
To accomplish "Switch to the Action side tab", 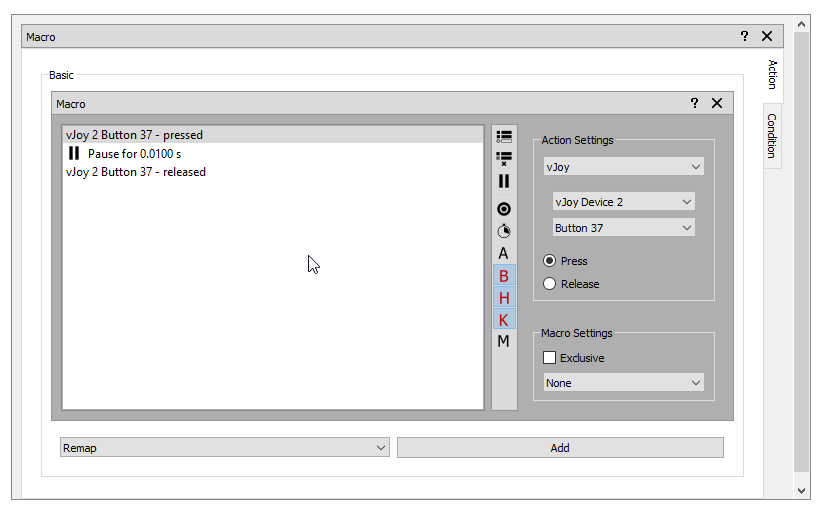I will pyautogui.click(x=772, y=74).
